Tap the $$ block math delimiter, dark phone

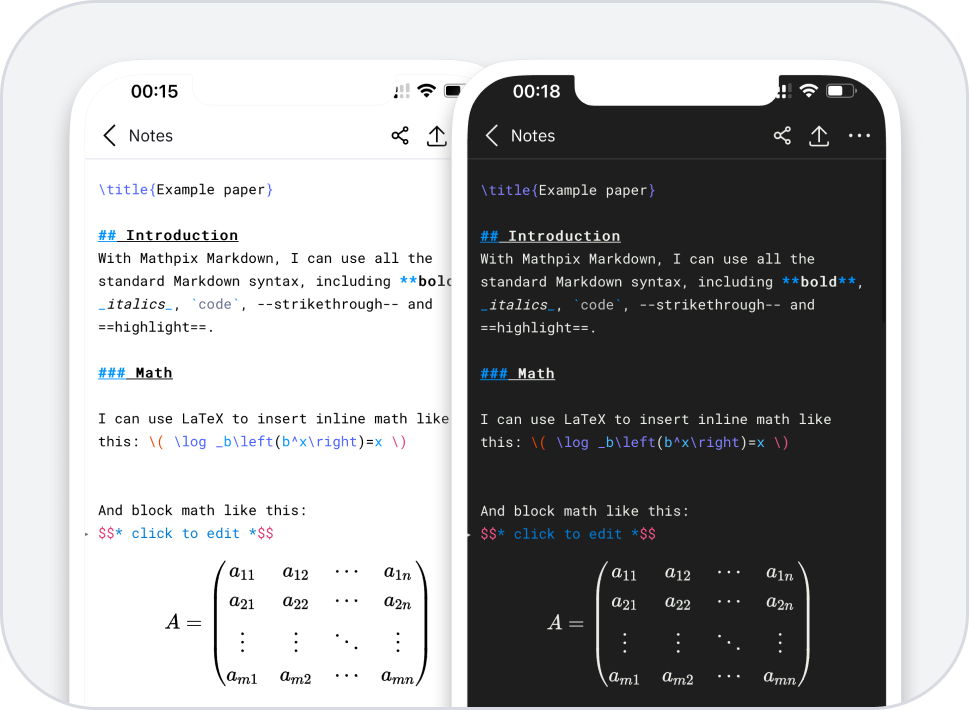click(490, 534)
